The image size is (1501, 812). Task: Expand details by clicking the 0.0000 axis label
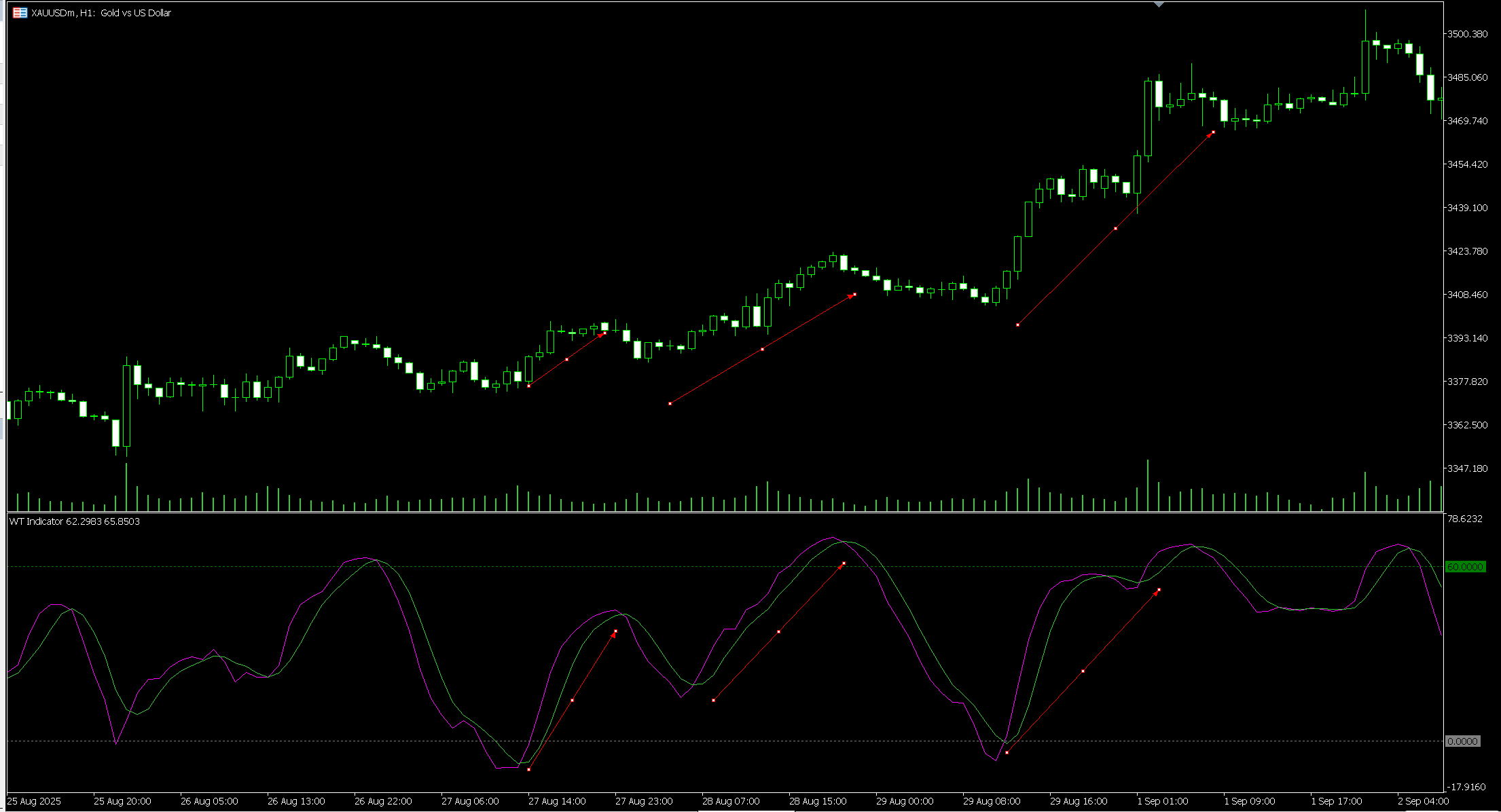coord(1464,742)
